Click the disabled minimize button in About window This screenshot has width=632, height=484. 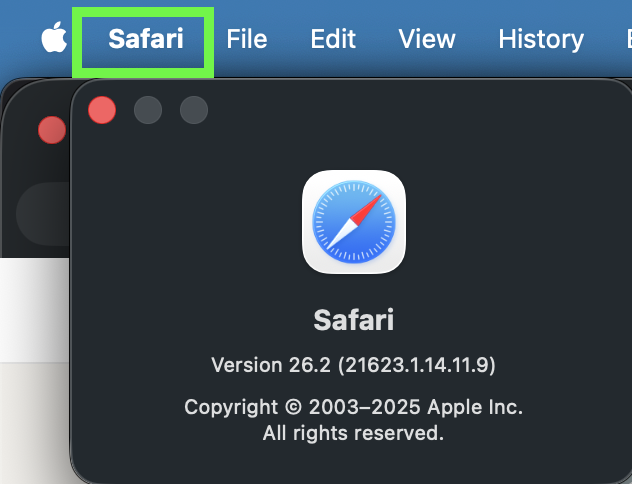click(x=148, y=110)
